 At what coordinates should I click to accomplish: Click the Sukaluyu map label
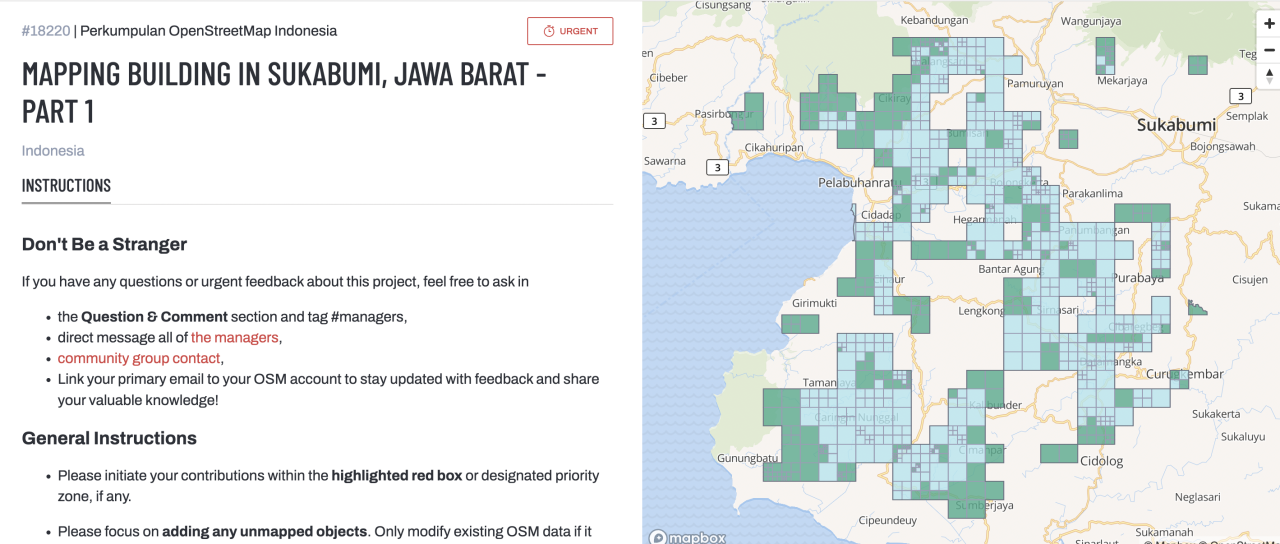(x=1243, y=437)
